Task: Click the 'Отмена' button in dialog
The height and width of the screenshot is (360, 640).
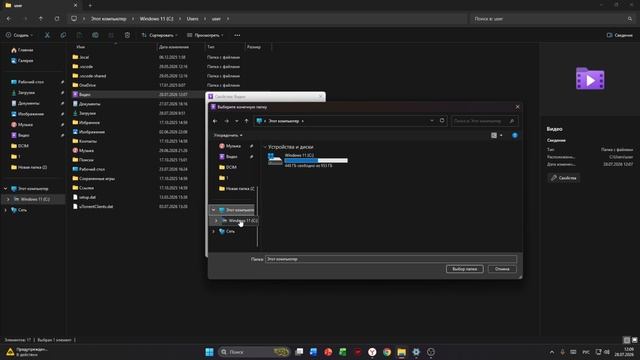Action: tap(502, 269)
